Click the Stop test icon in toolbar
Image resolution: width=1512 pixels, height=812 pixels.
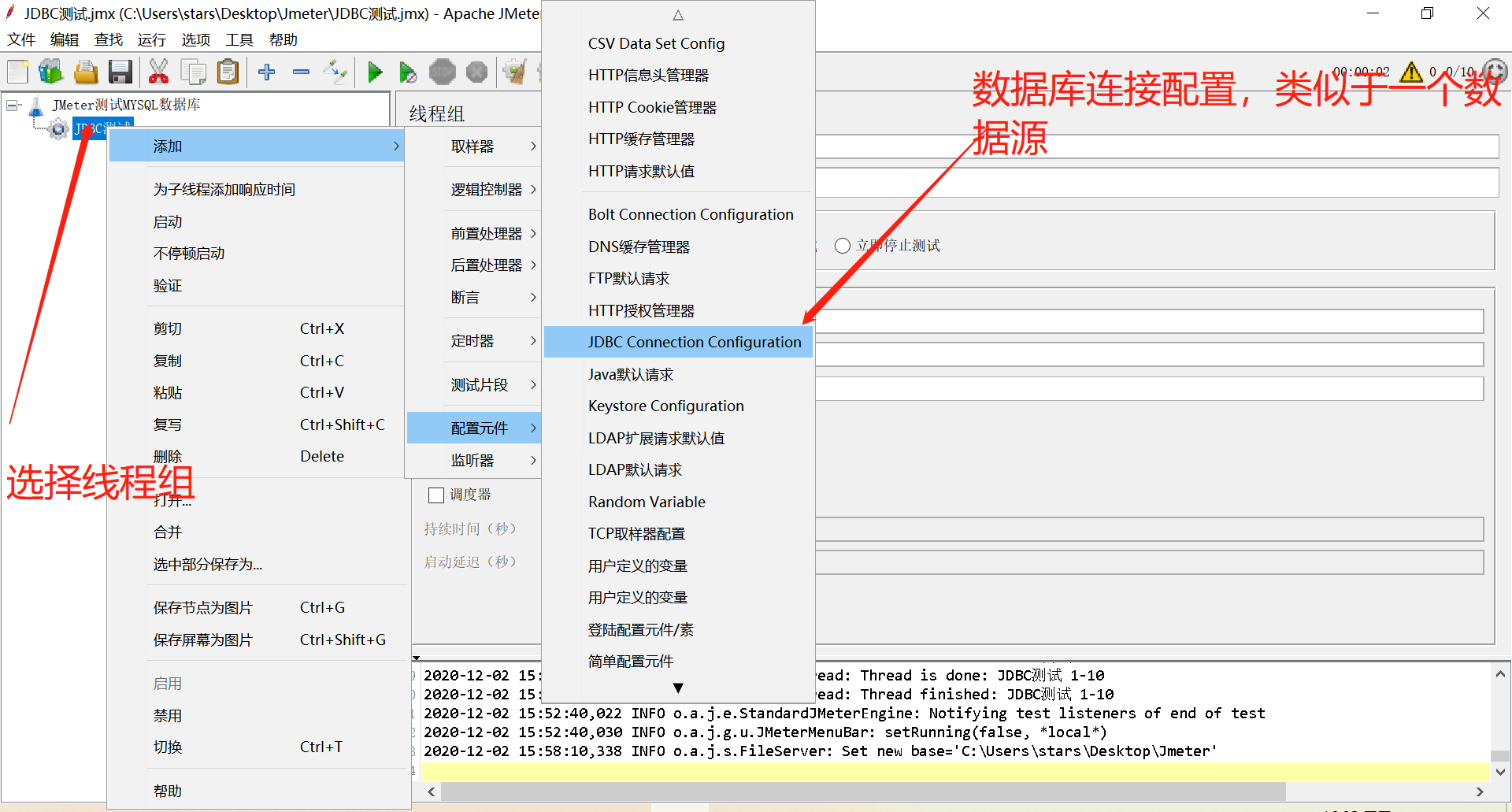[443, 72]
